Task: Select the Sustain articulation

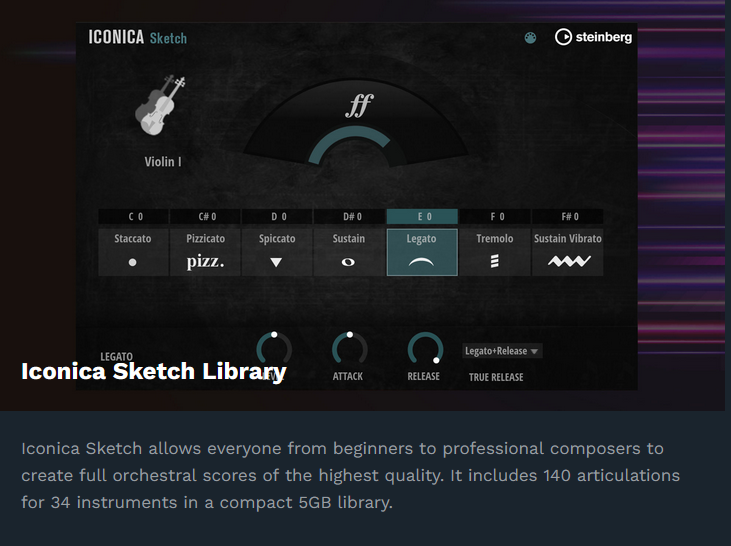Action: click(349, 252)
